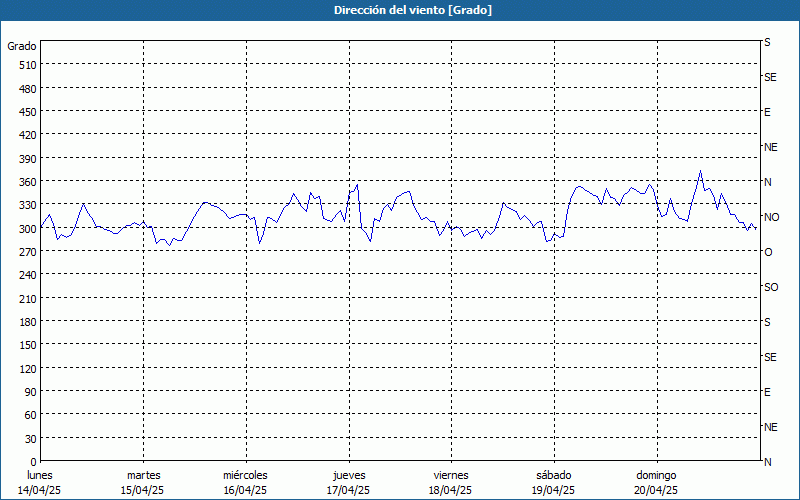
Task: Click the day label lunes
Action: pos(40,476)
